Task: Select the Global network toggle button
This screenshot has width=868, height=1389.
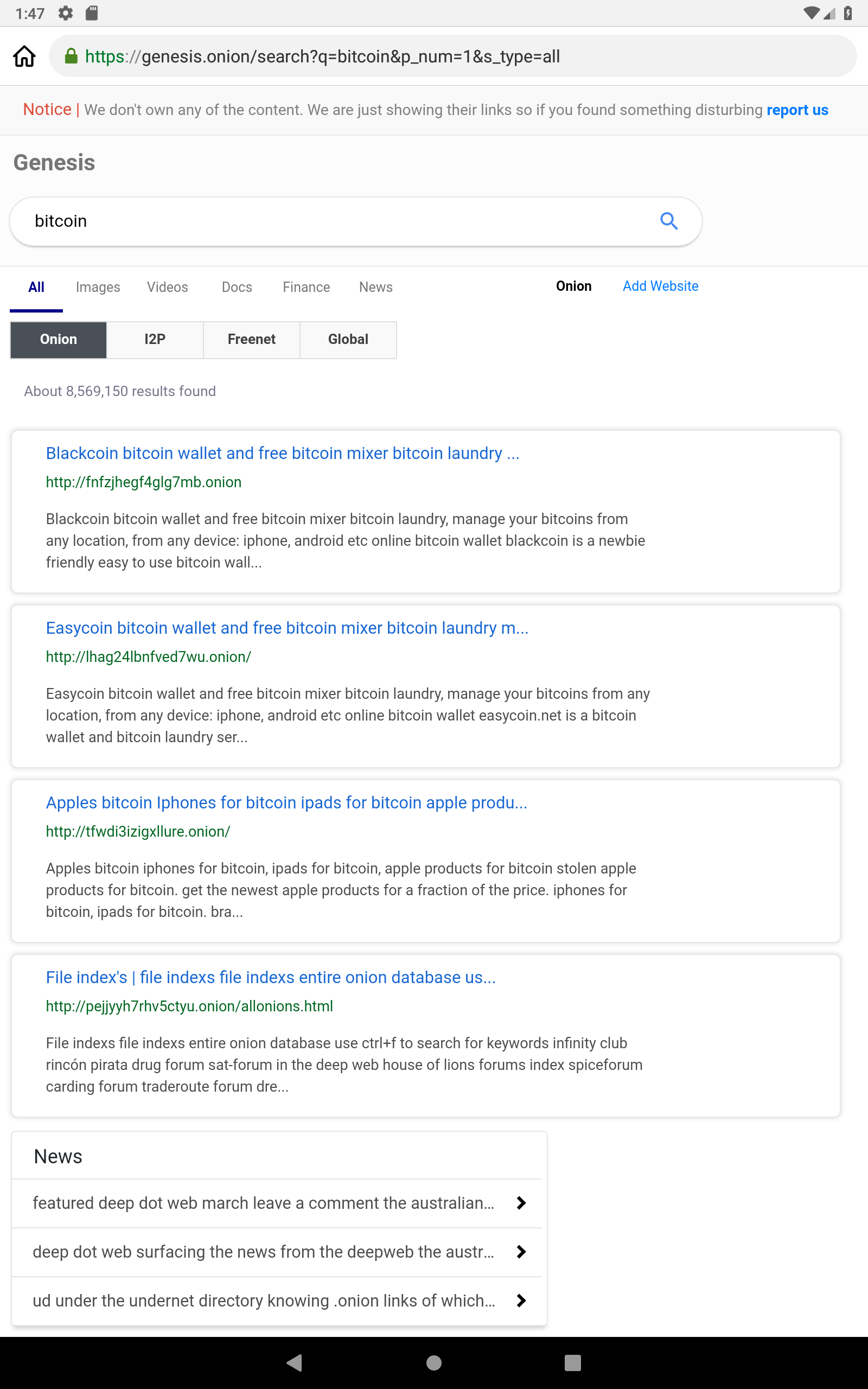Action: point(348,340)
